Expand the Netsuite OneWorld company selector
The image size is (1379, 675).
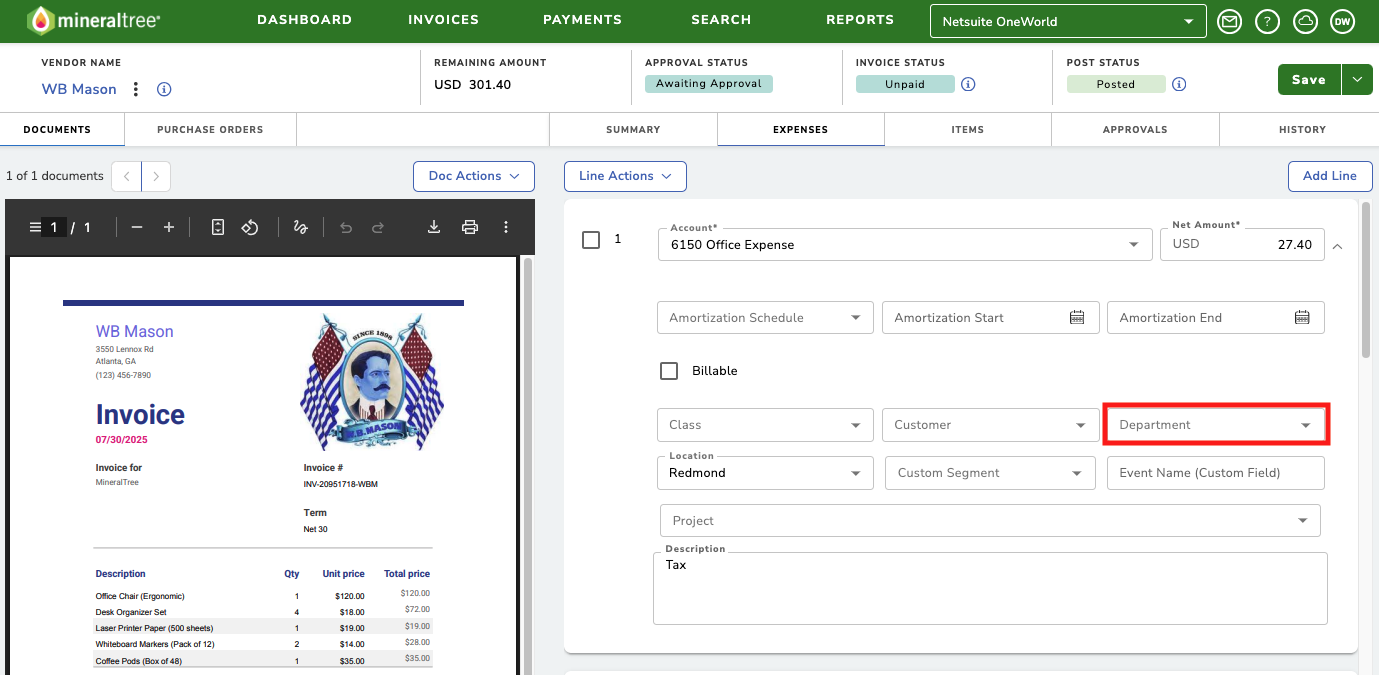(x=1068, y=21)
